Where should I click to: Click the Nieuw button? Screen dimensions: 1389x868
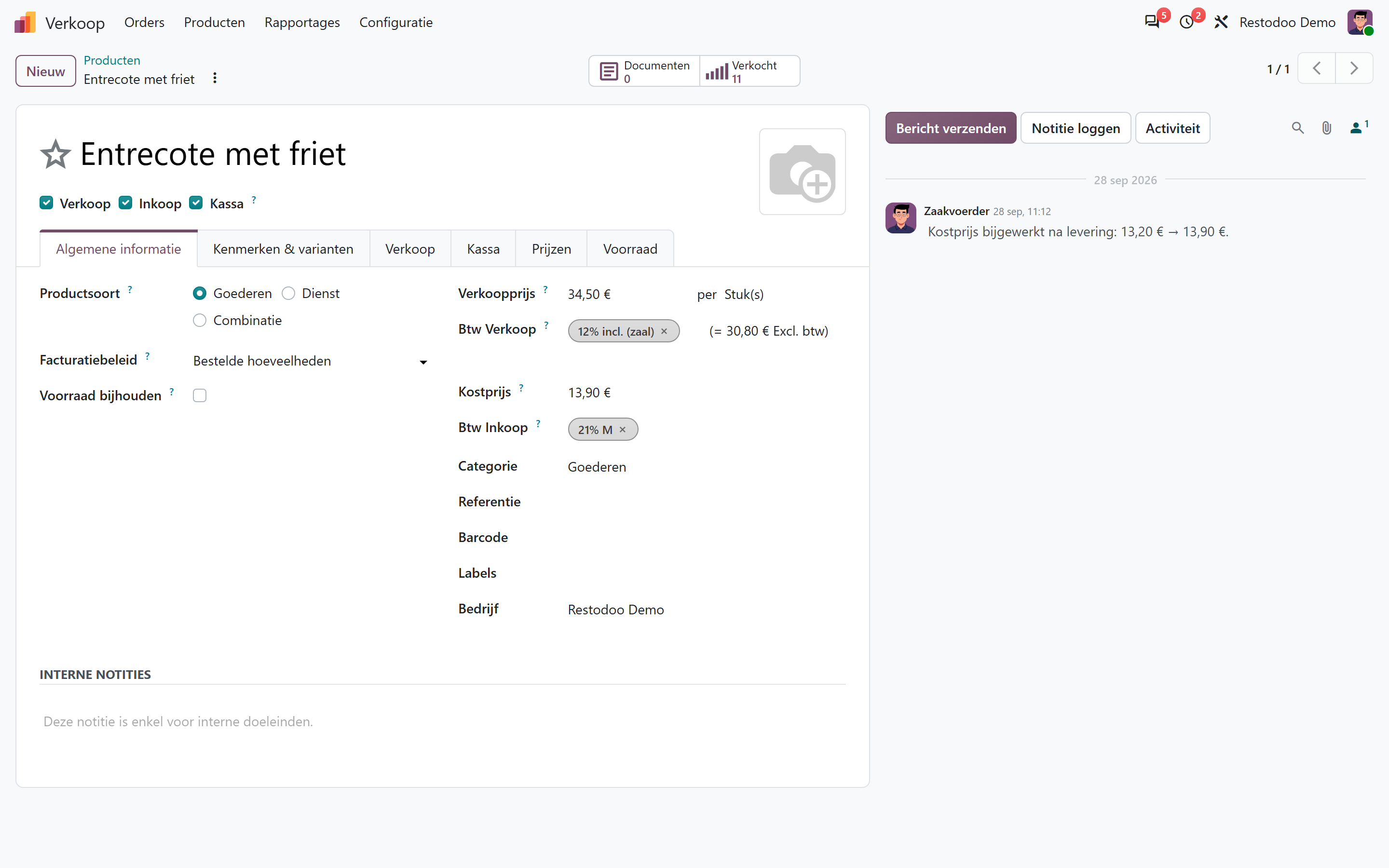(x=46, y=71)
